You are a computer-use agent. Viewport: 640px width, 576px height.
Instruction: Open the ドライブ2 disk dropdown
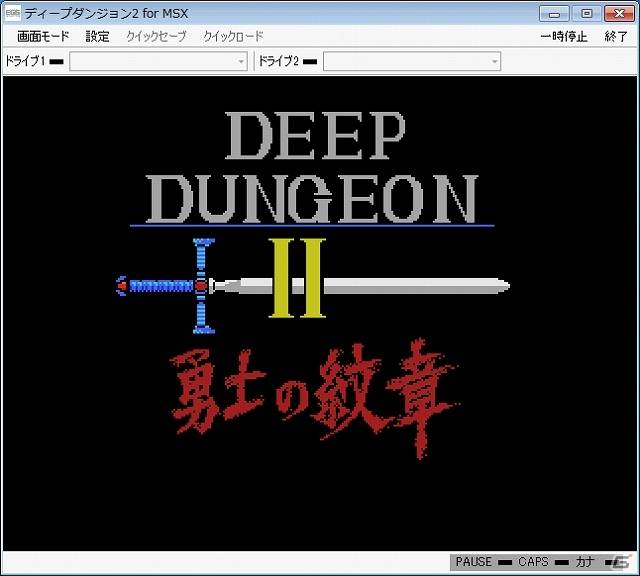click(412, 61)
